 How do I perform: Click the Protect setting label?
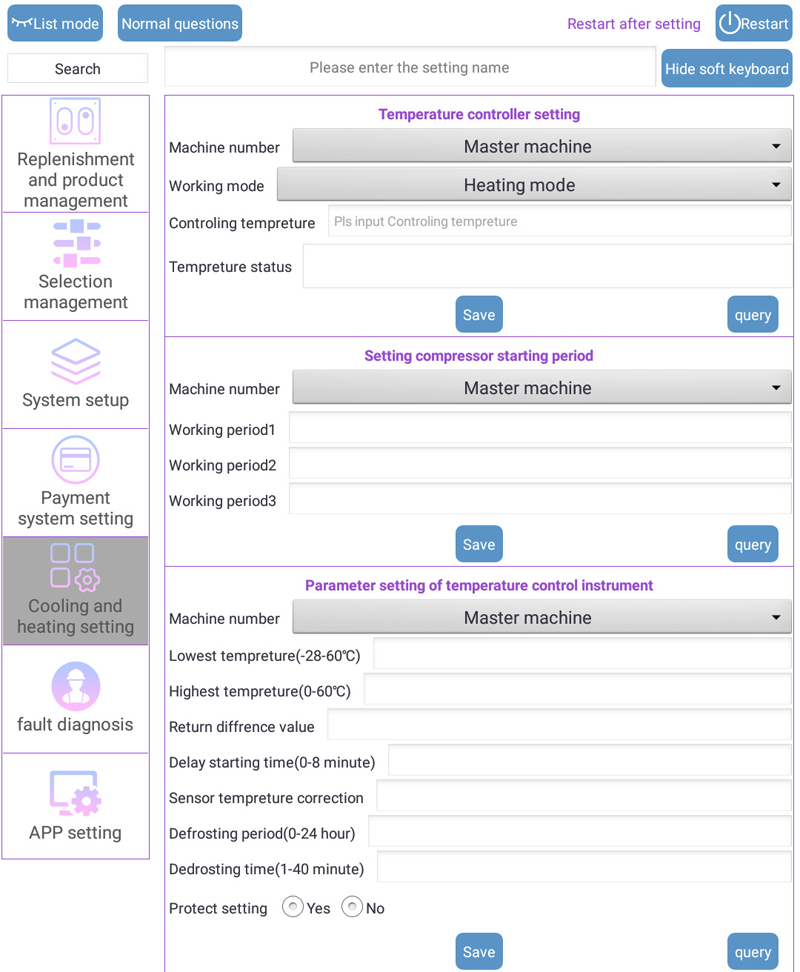(218, 908)
